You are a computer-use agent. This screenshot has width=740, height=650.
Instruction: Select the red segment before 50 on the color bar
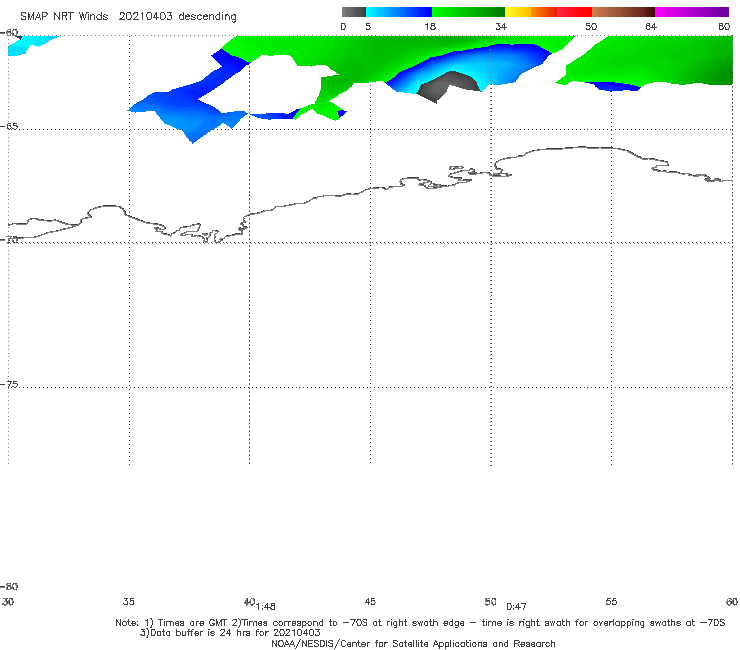click(574, 12)
